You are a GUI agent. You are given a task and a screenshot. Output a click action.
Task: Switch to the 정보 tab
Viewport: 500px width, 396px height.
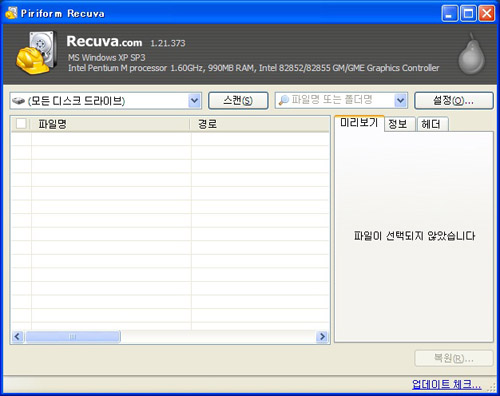click(399, 124)
